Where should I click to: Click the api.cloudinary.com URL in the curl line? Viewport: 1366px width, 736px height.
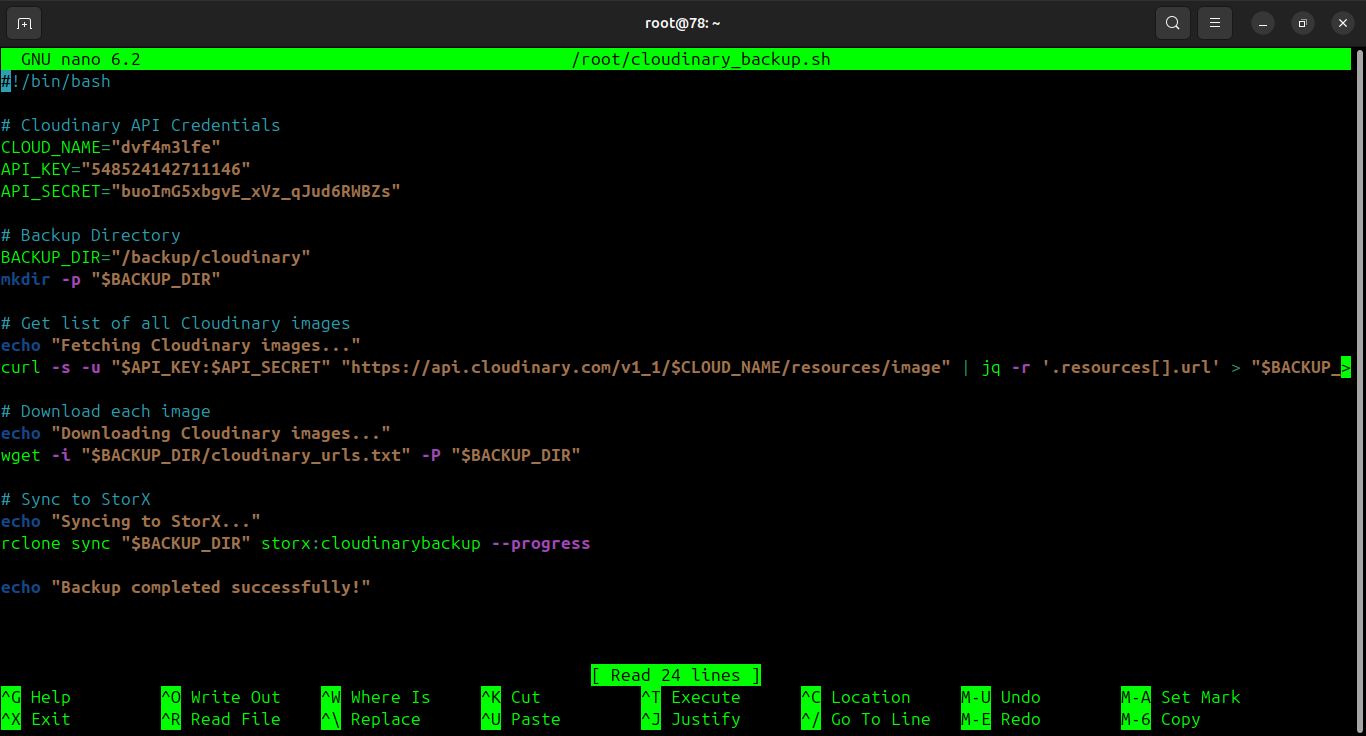(x=646, y=367)
